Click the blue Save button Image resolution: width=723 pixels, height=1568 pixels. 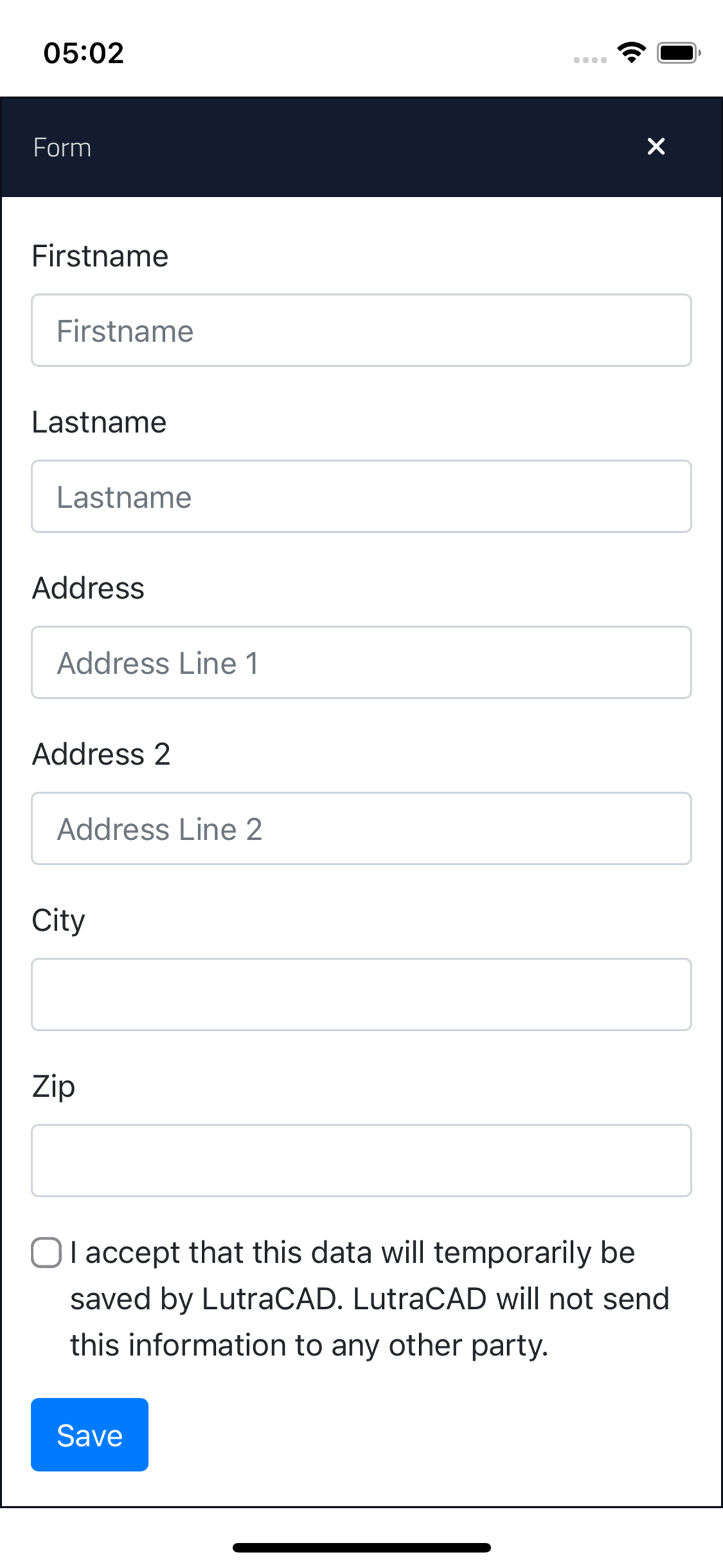pyautogui.click(x=90, y=1434)
